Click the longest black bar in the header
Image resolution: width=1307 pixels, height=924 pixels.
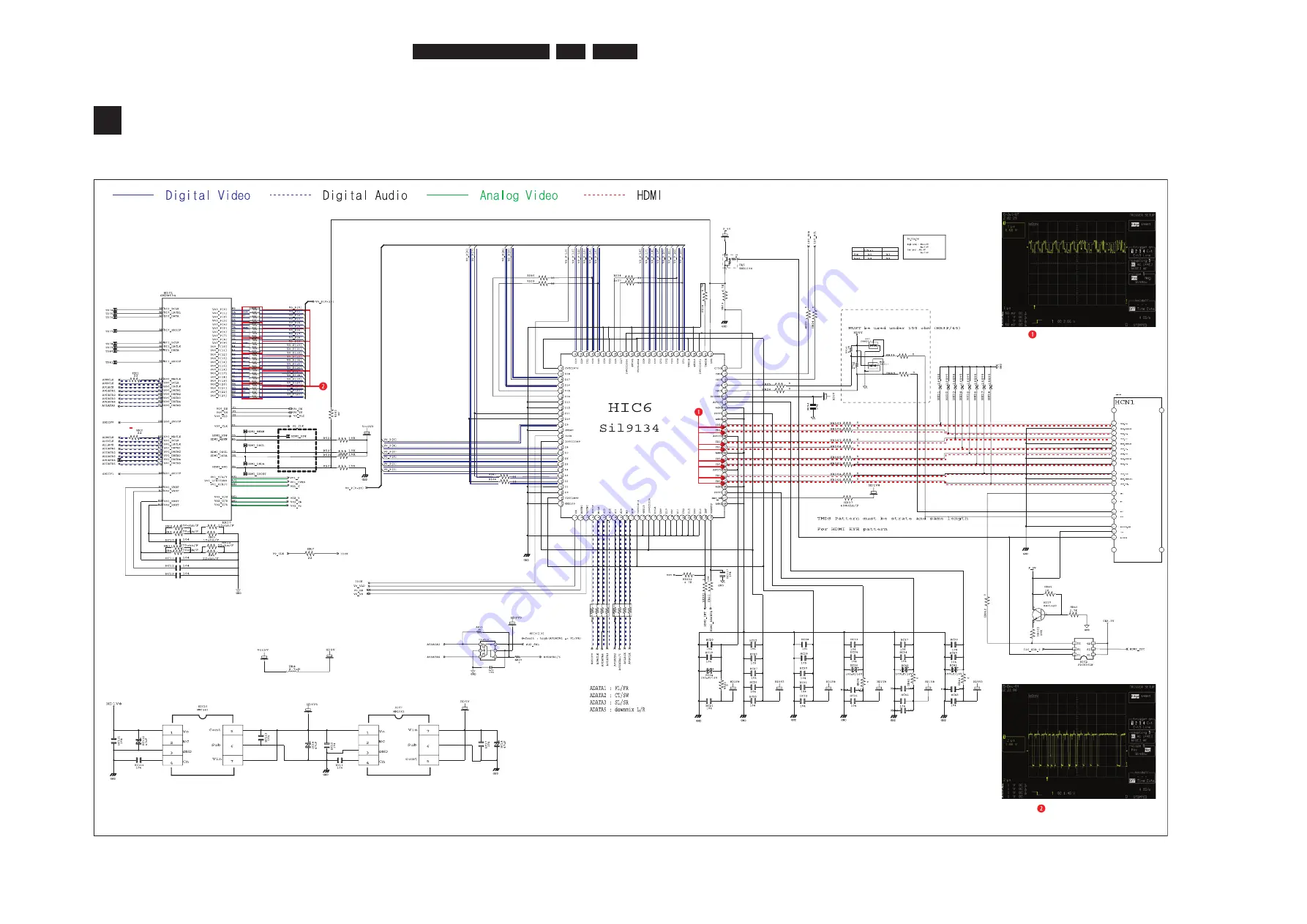tap(481, 51)
